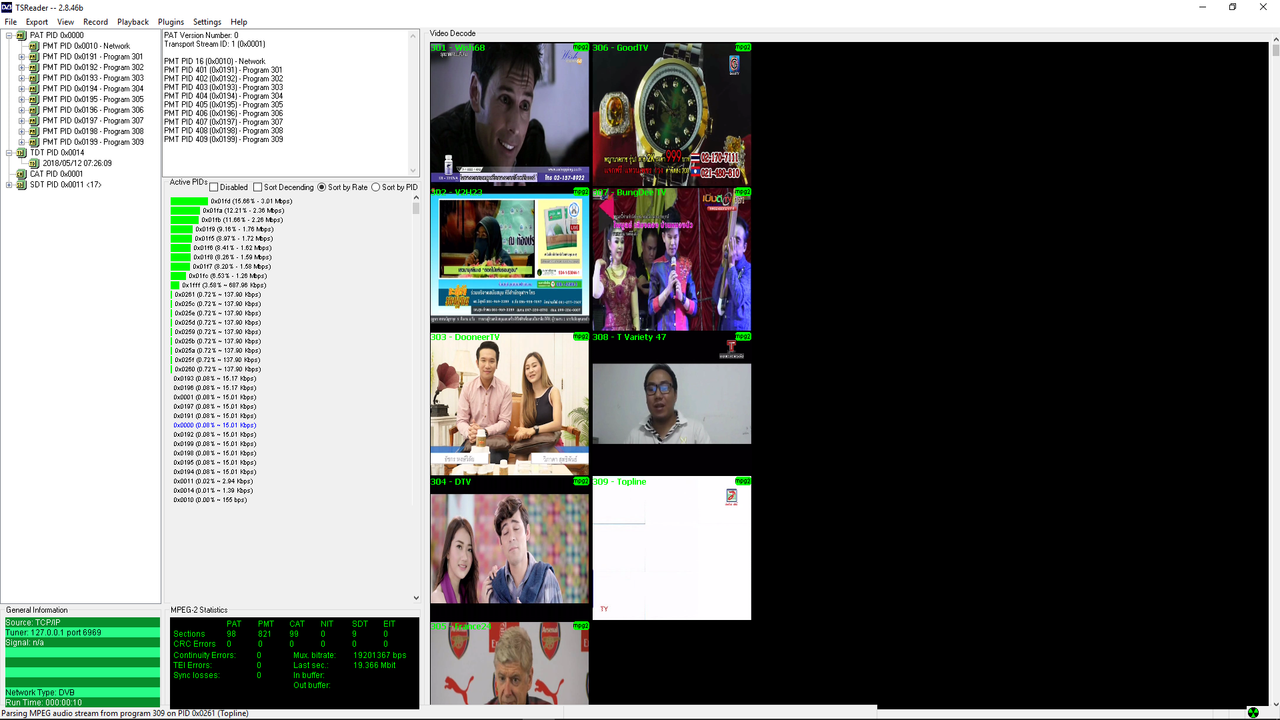Screen dimensions: 1280x720
Task: Select the 309 Topline video thumbnail
Action: pos(671,549)
